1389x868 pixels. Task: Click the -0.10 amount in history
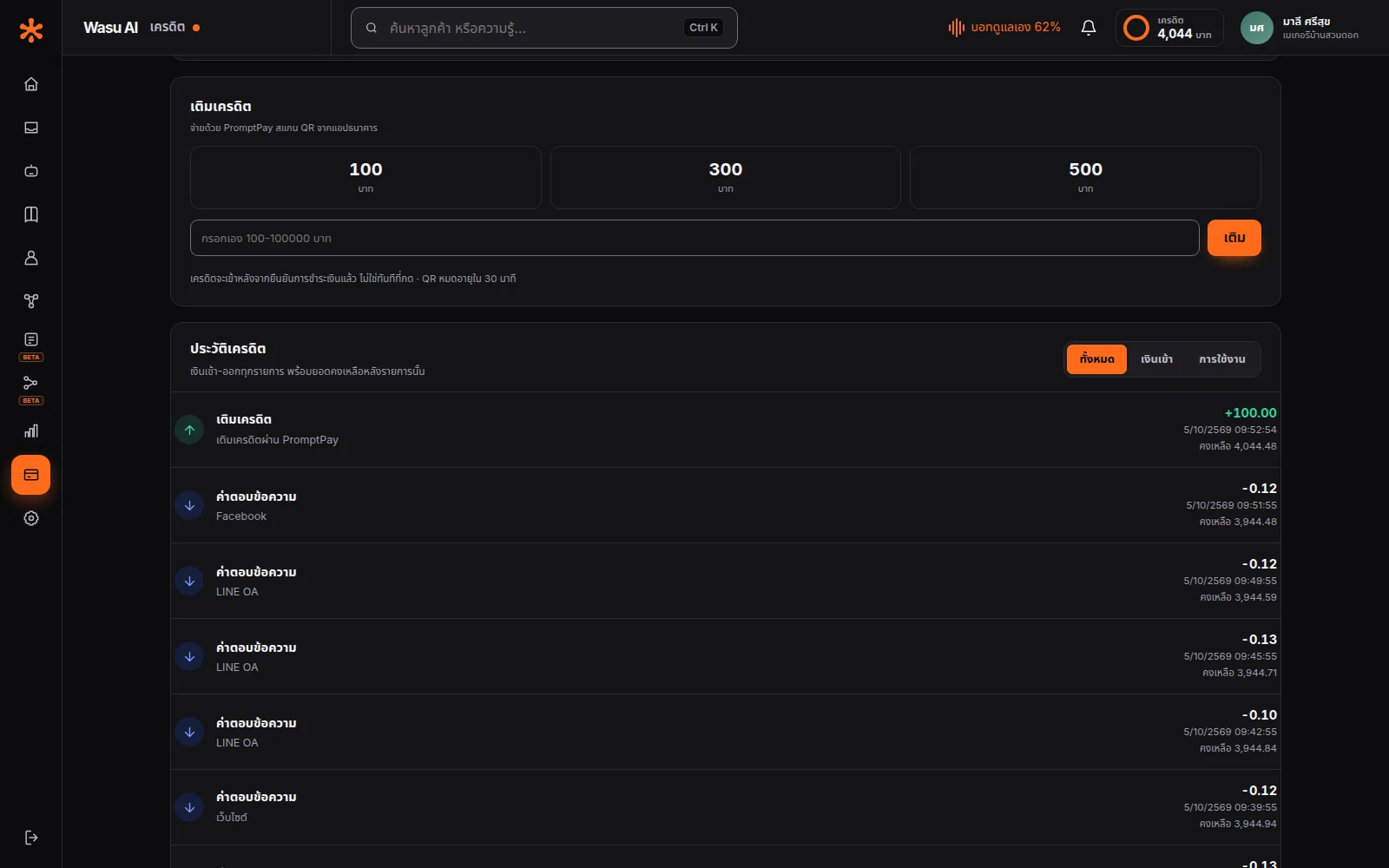pos(1260,715)
